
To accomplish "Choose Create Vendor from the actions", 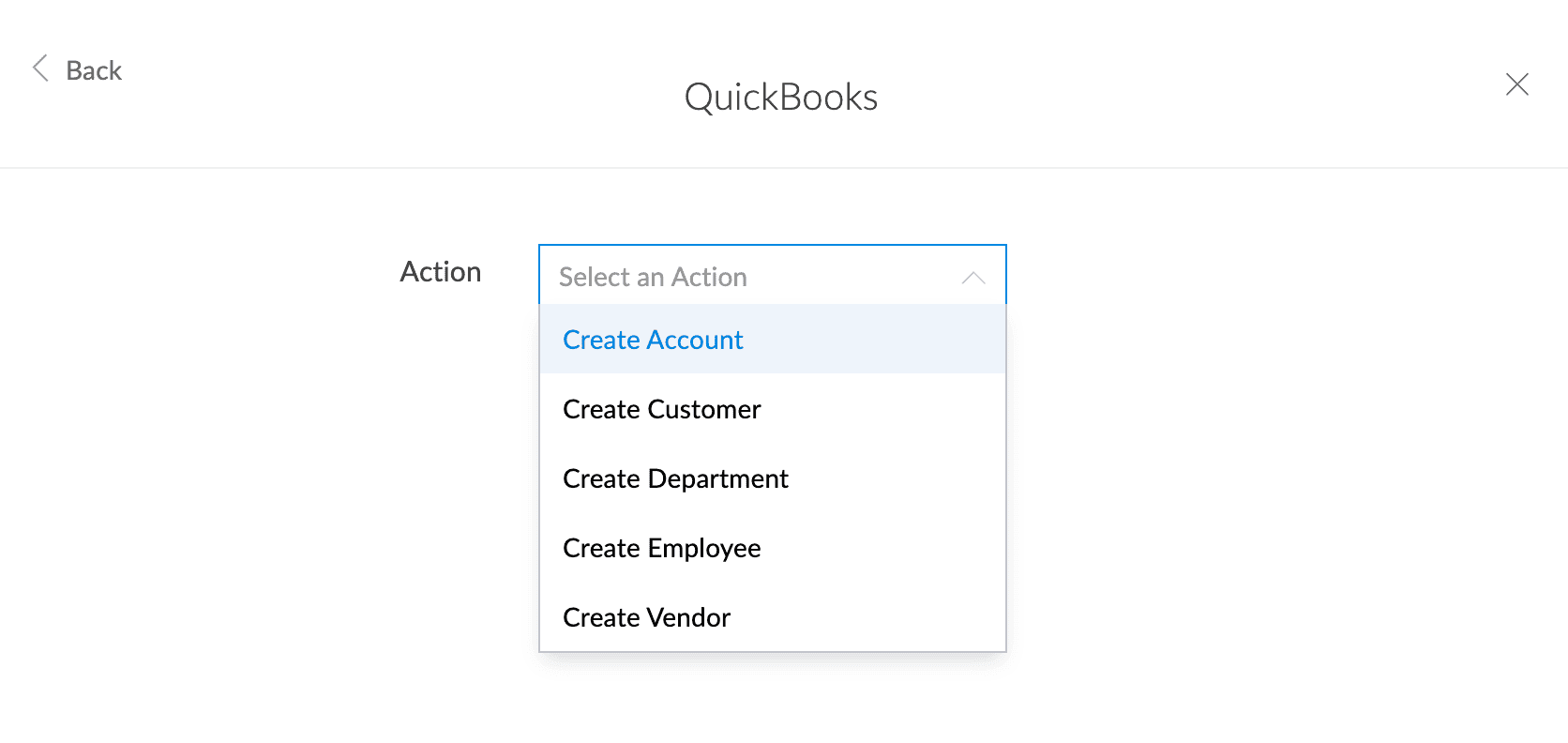I will [773, 617].
